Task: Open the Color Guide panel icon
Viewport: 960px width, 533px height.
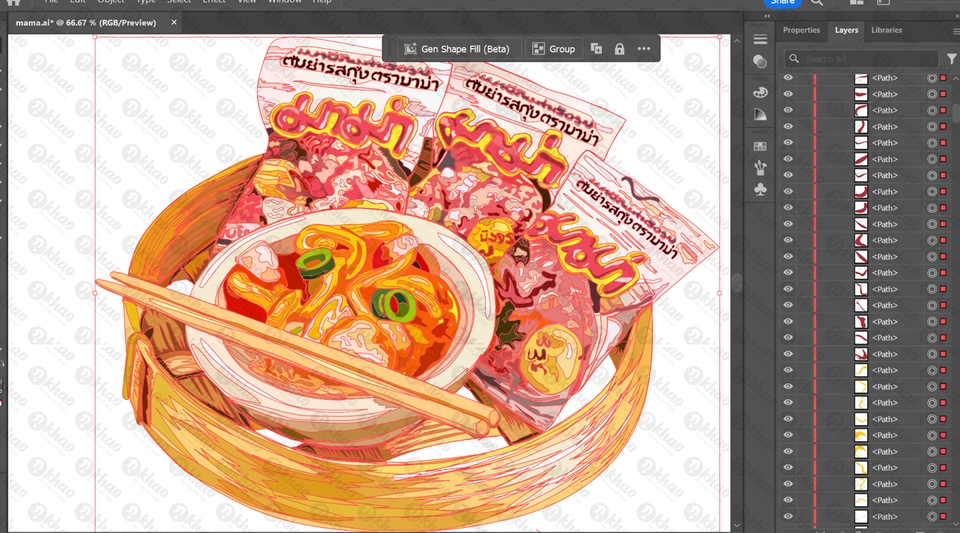Action: click(760, 114)
